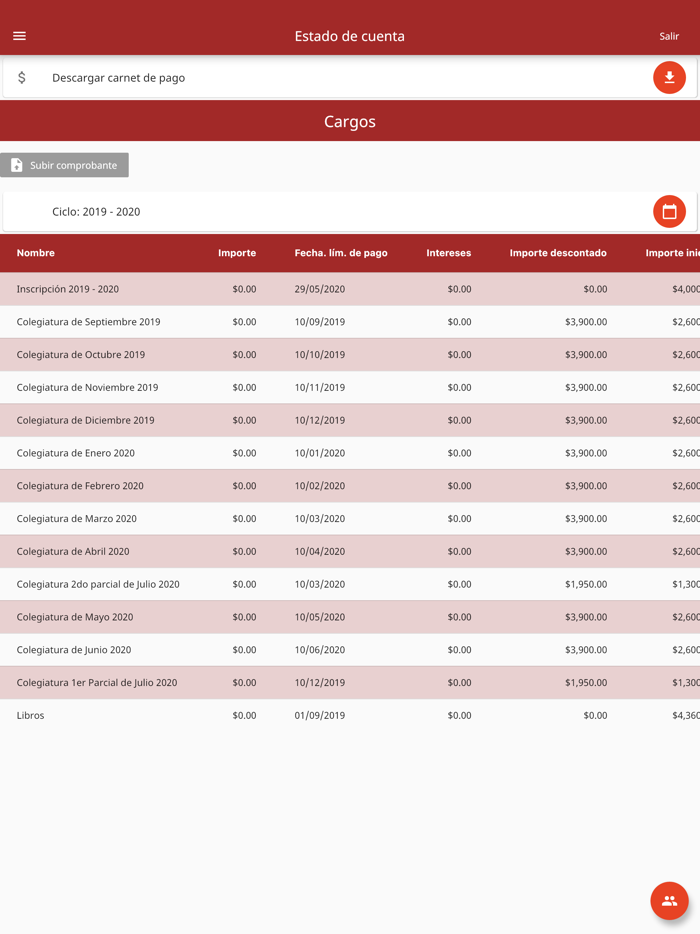The width and height of the screenshot is (700, 934).
Task: Click the Importe descontado column header
Action: tap(558, 253)
